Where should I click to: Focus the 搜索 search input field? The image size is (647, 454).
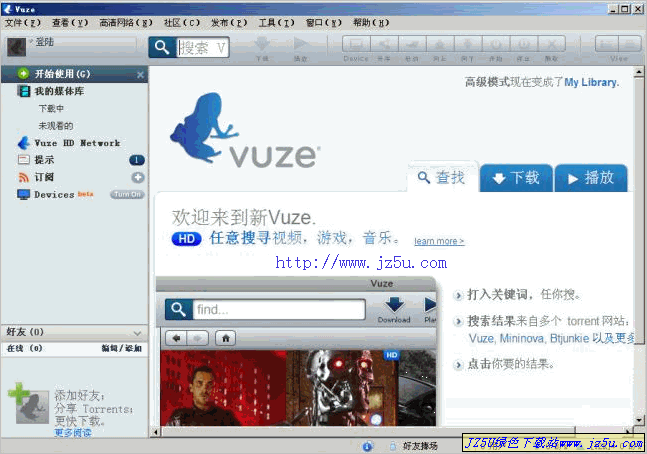click(202, 48)
